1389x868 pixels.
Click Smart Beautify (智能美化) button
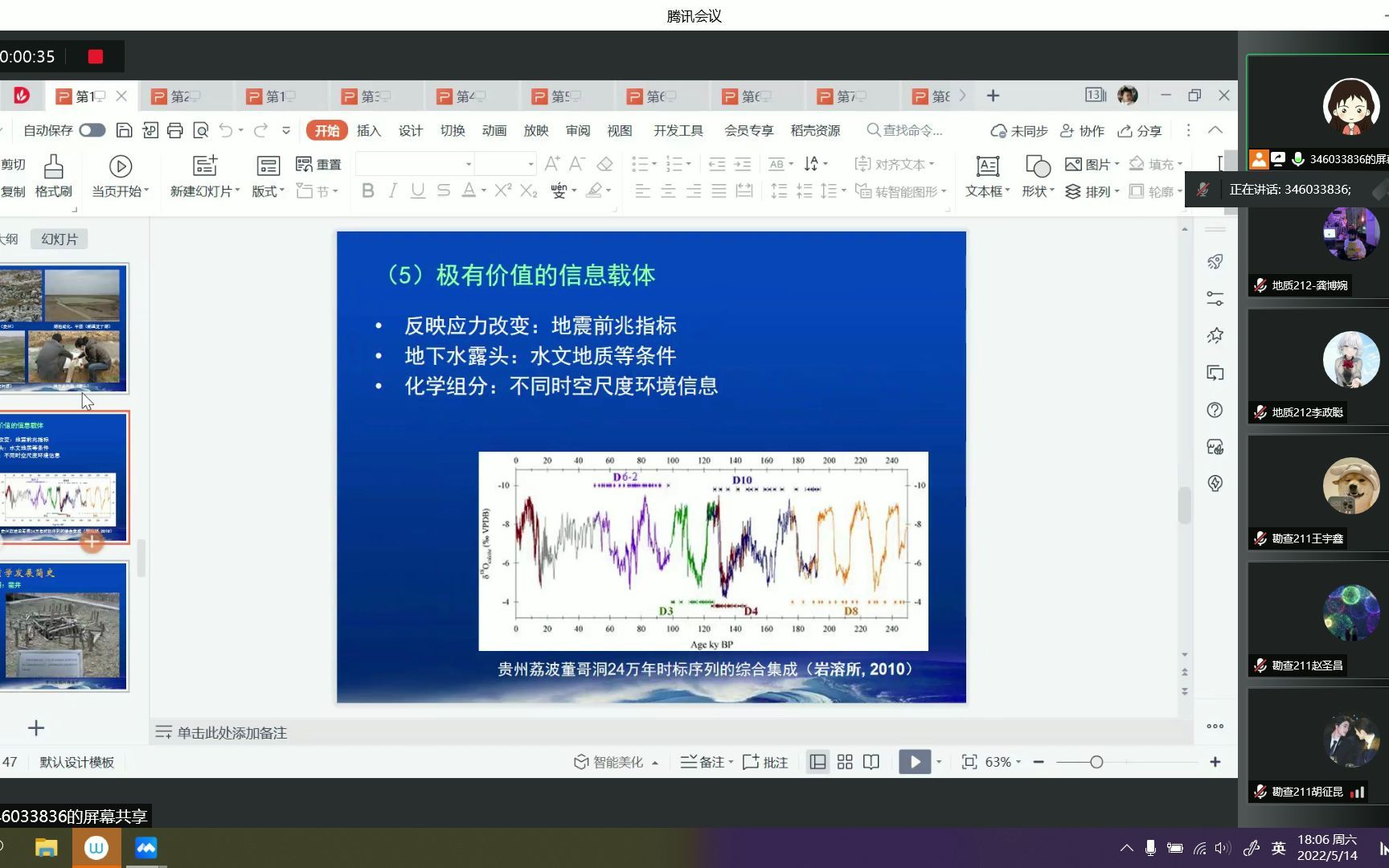615,762
